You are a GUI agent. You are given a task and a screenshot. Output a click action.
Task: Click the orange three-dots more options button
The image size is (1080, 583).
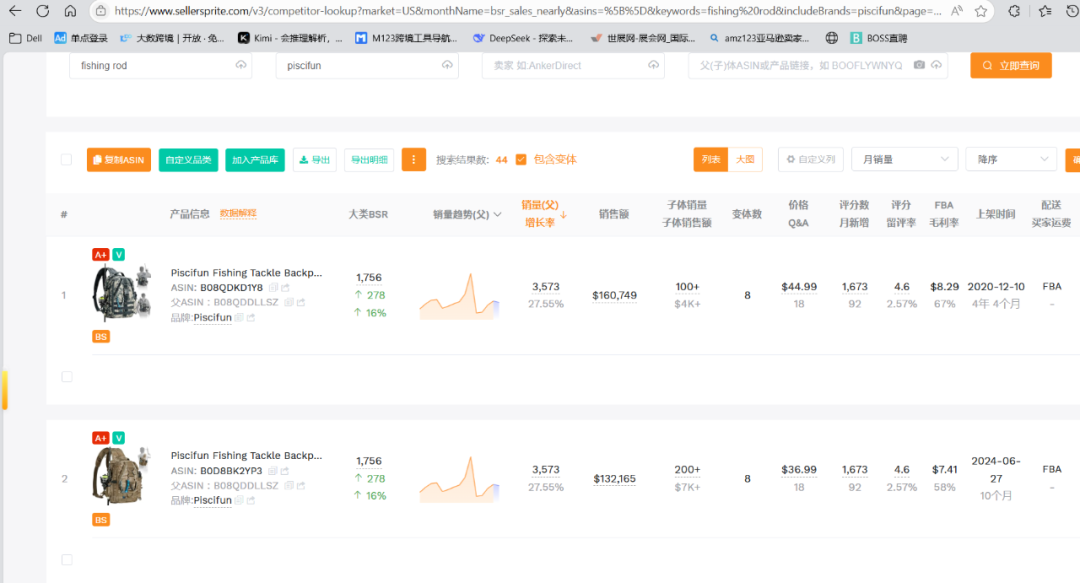[414, 160]
